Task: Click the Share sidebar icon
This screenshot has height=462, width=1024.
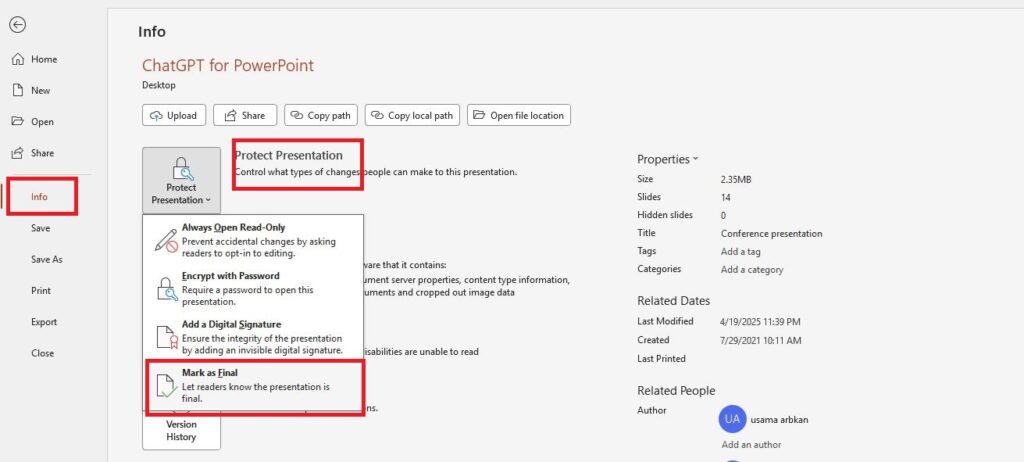Action: tap(18, 153)
